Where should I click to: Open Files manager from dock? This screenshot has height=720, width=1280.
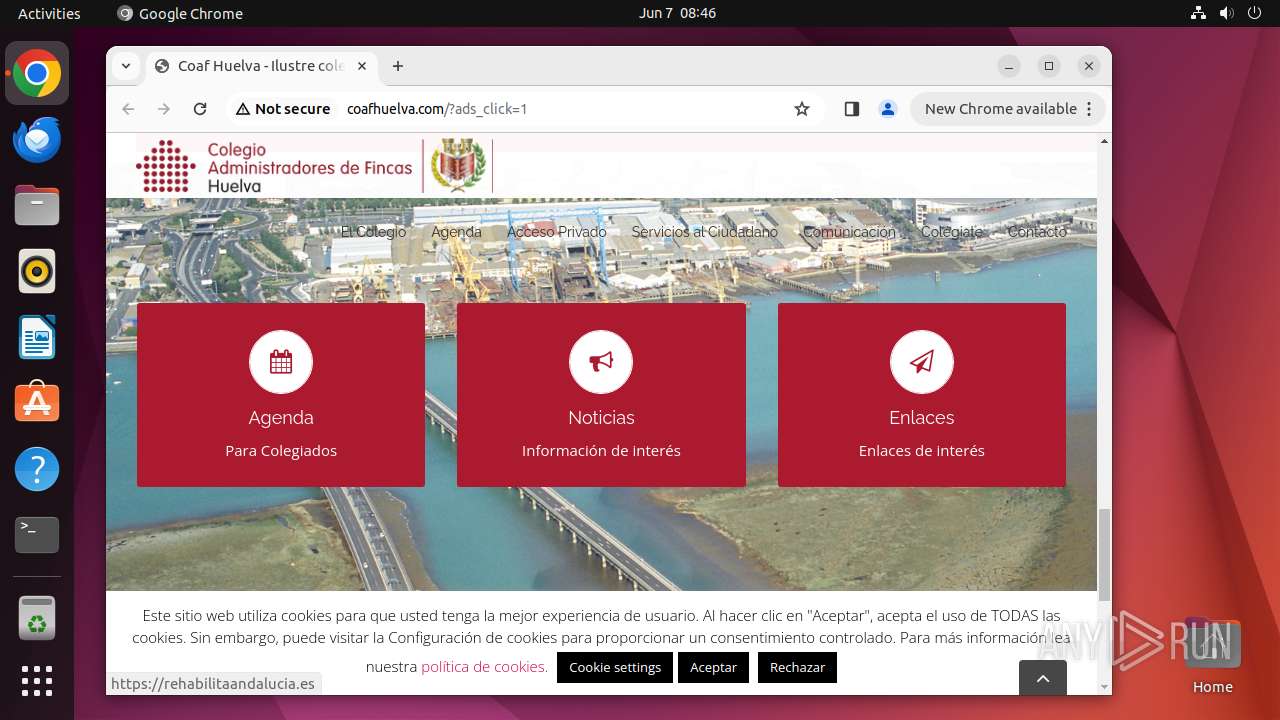37,205
